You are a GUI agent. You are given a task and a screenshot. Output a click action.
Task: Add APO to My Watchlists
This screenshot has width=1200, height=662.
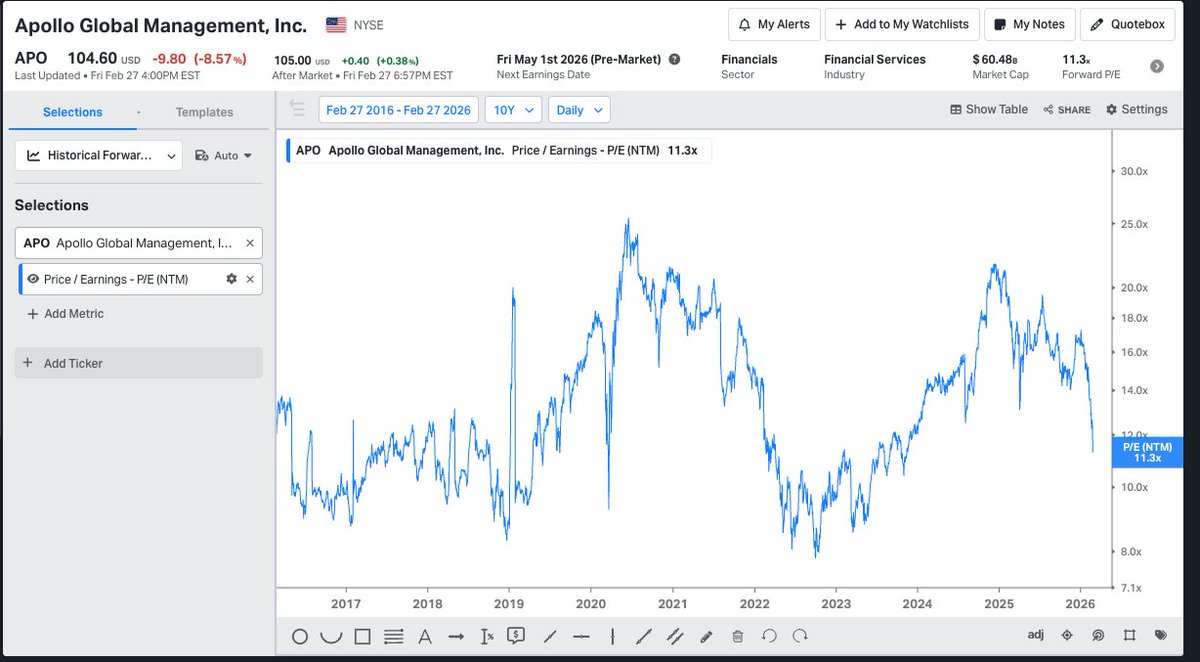tap(901, 25)
